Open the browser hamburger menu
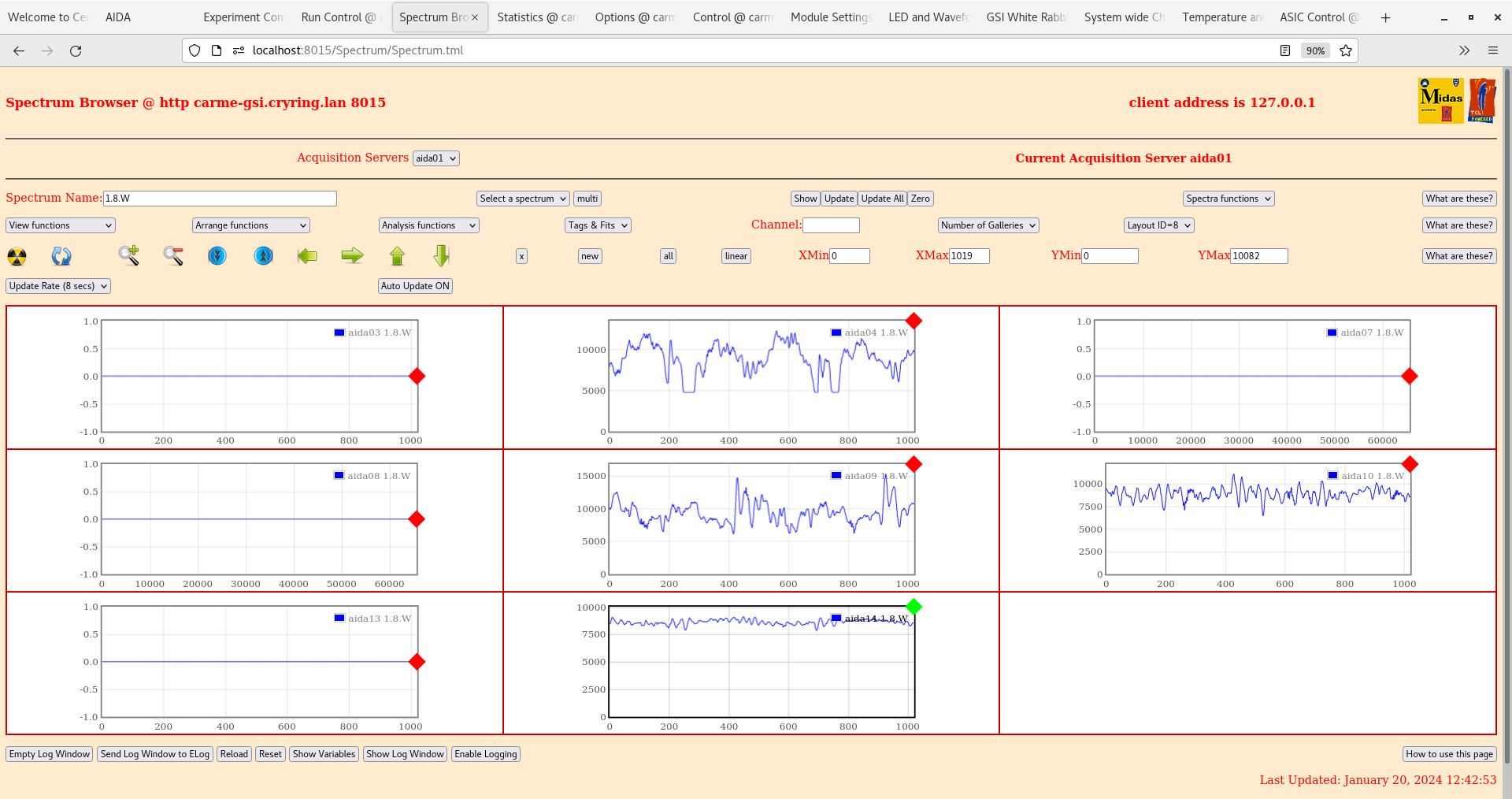The width and height of the screenshot is (1512, 799). point(1492,50)
